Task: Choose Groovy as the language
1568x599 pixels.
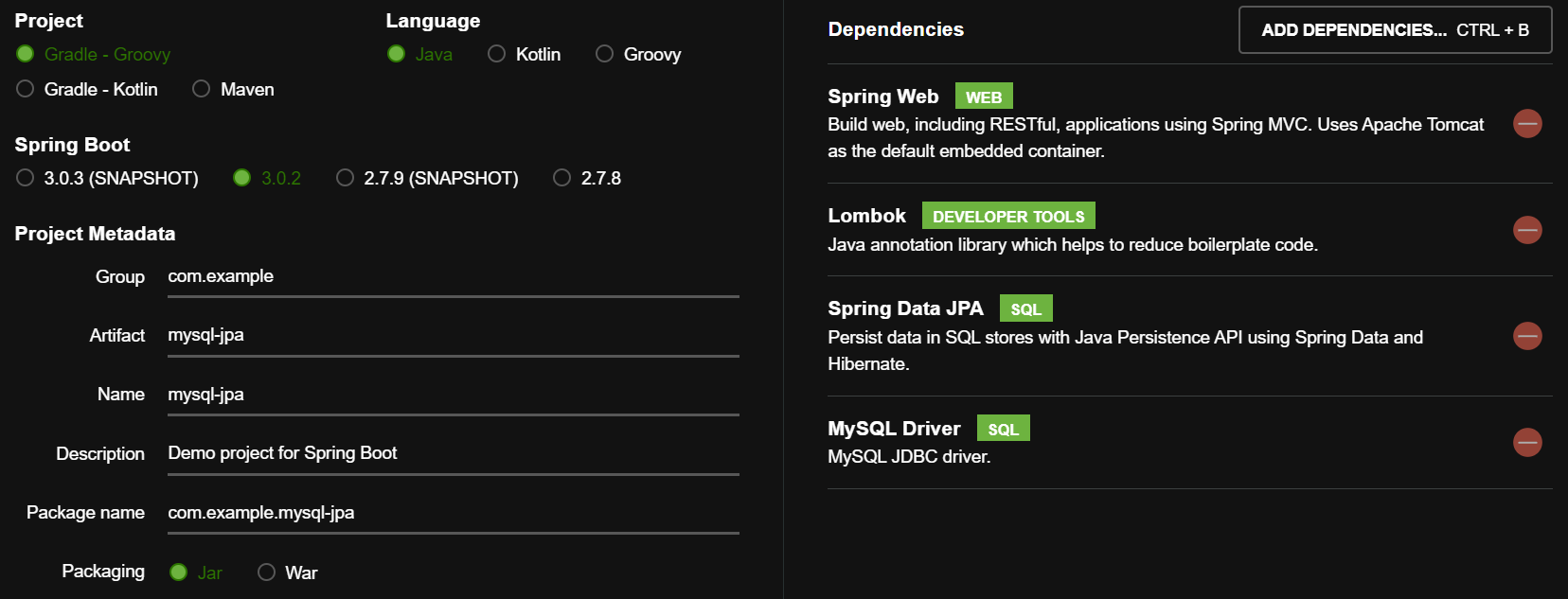Action: pos(639,54)
